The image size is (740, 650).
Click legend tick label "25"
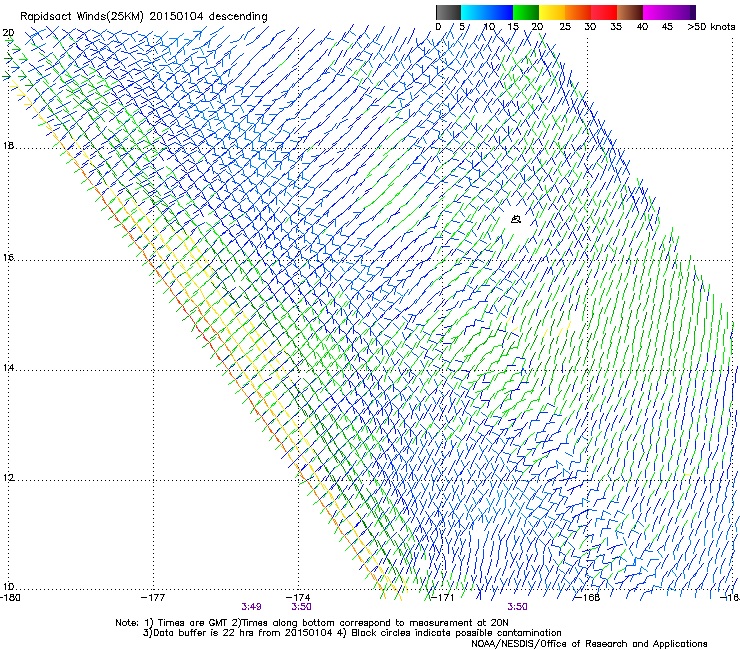[x=565, y=27]
